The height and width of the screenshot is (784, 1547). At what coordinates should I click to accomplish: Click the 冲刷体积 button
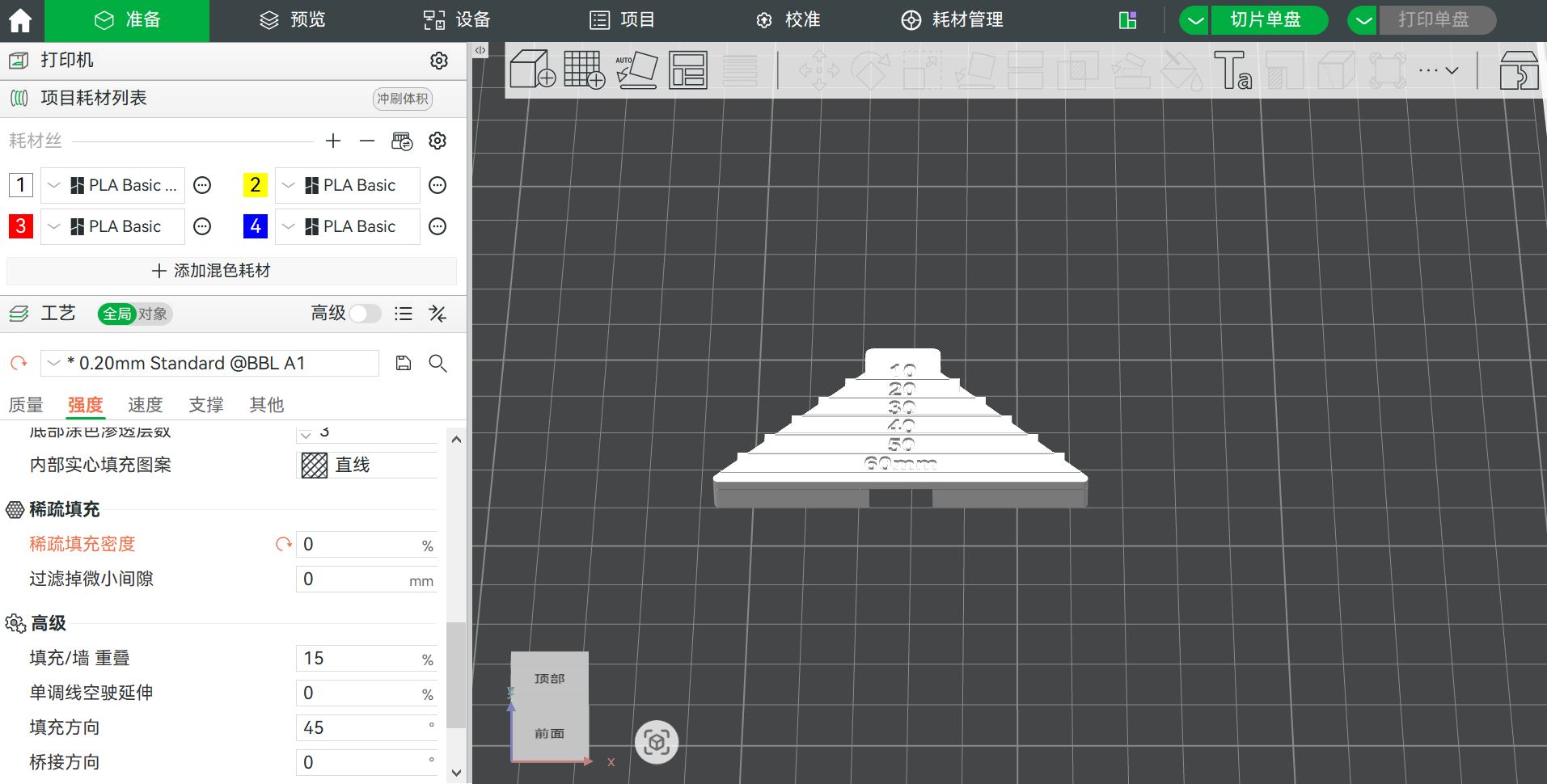pyautogui.click(x=402, y=99)
